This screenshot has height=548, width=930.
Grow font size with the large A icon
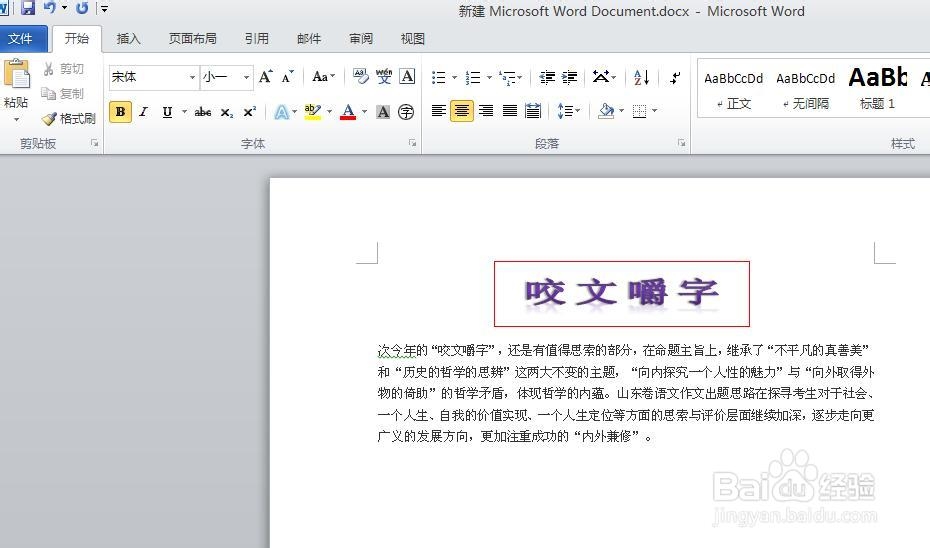pos(265,77)
